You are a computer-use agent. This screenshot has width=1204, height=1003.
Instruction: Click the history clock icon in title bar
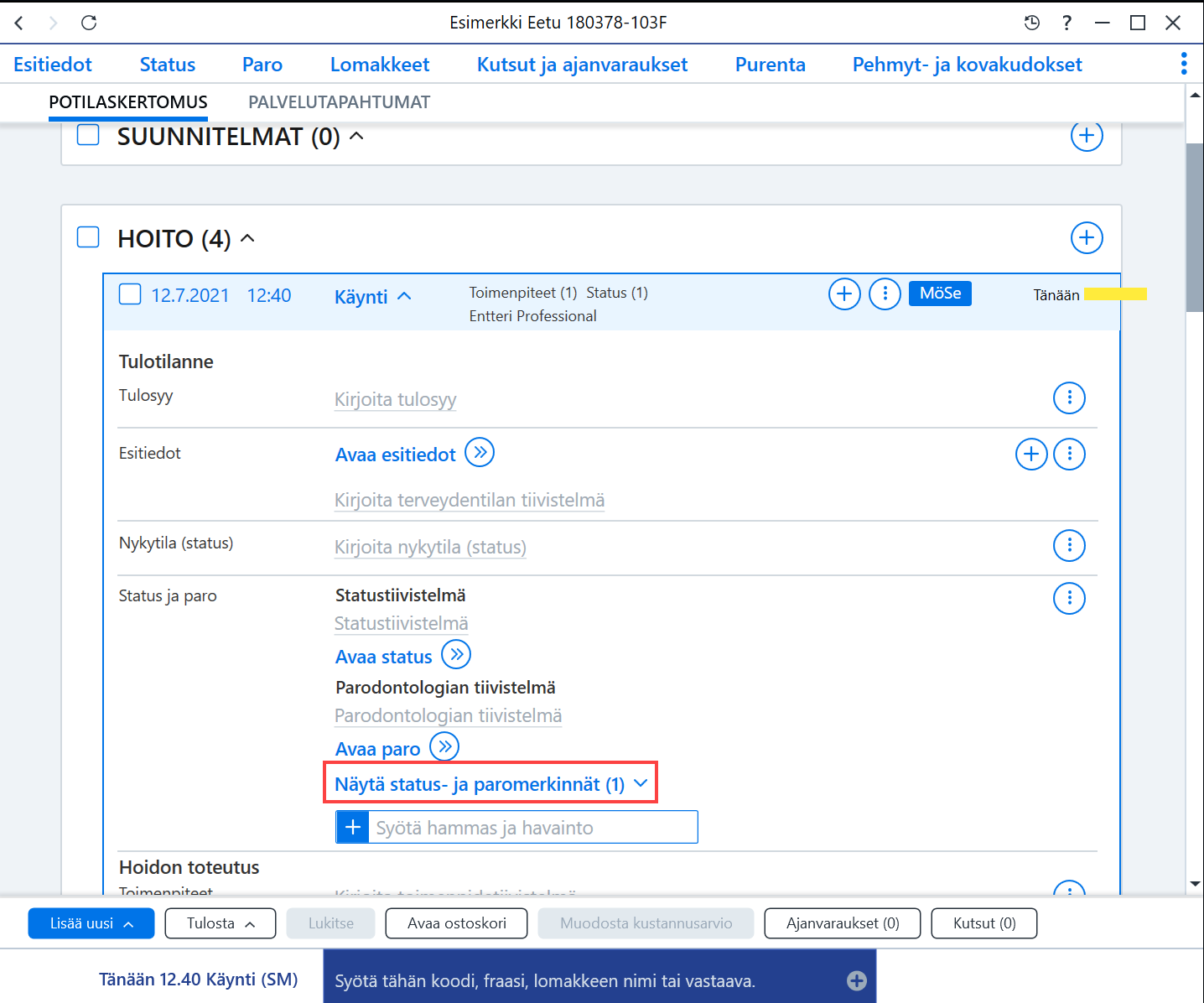pyautogui.click(x=1032, y=23)
